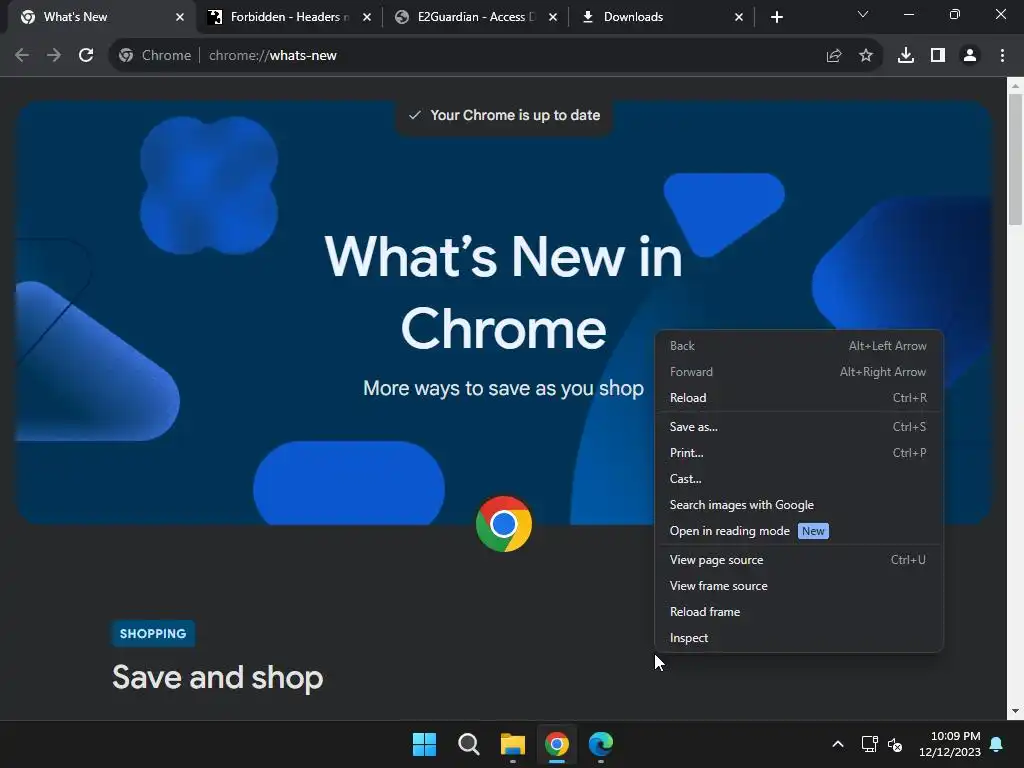This screenshot has width=1024, height=768.
Task: Toggle the side panel icon
Action: [x=938, y=56]
